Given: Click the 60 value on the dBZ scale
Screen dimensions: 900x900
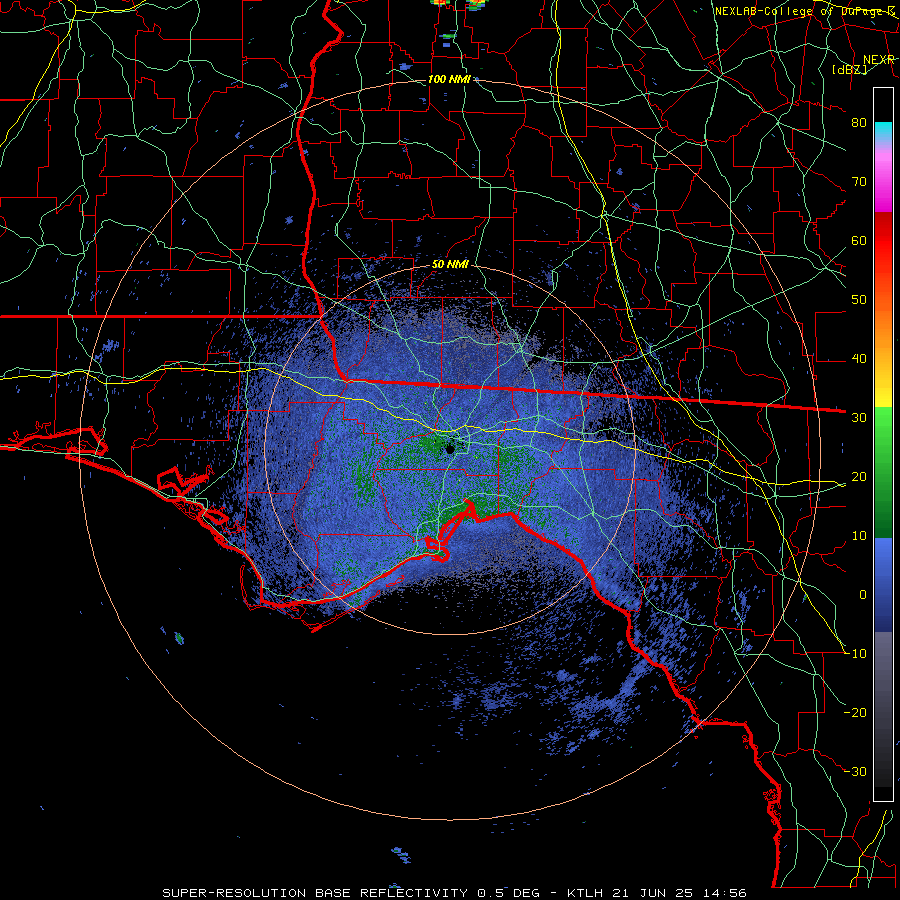Looking at the screenshot, I should click(x=859, y=240).
